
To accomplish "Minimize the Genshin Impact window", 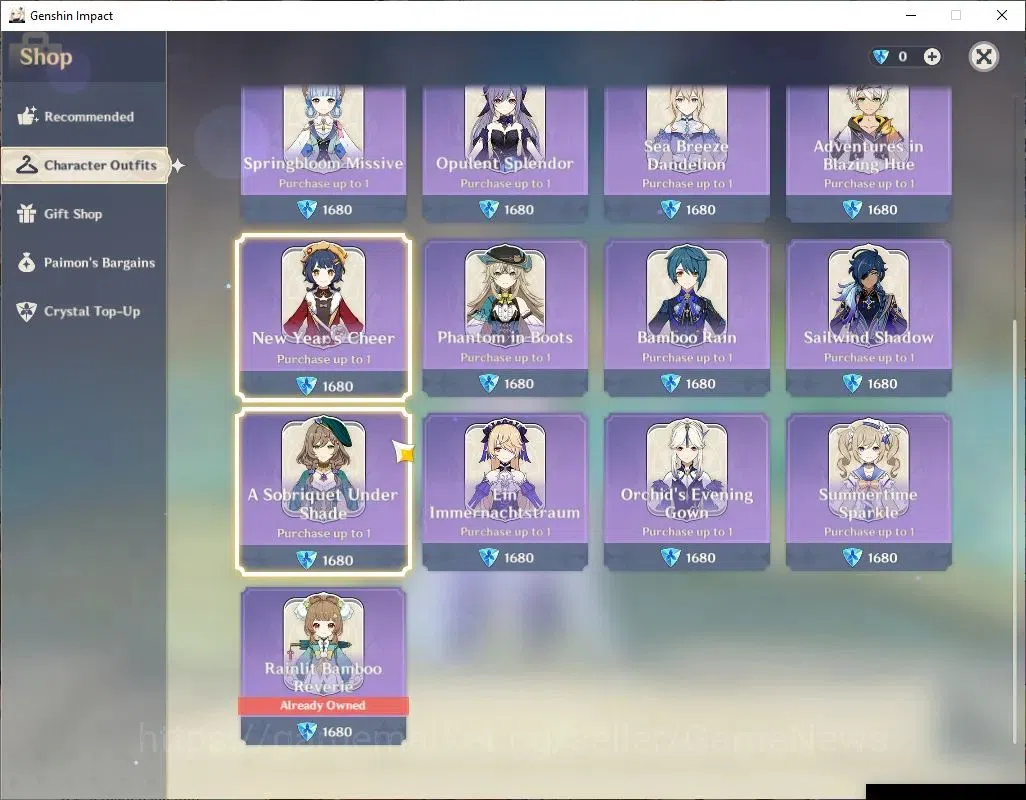I will [910, 15].
